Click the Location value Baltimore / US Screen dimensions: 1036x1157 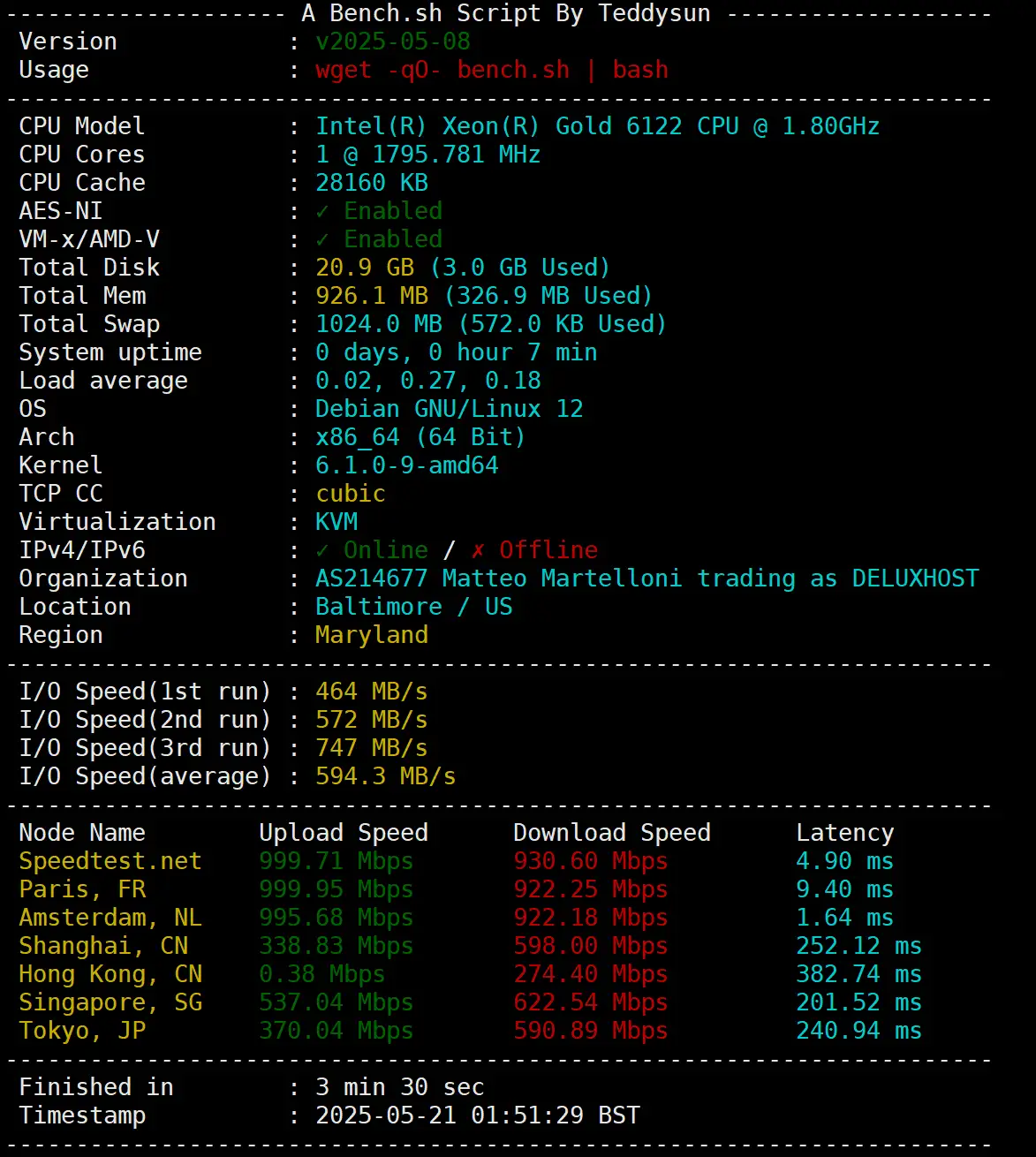coord(413,607)
